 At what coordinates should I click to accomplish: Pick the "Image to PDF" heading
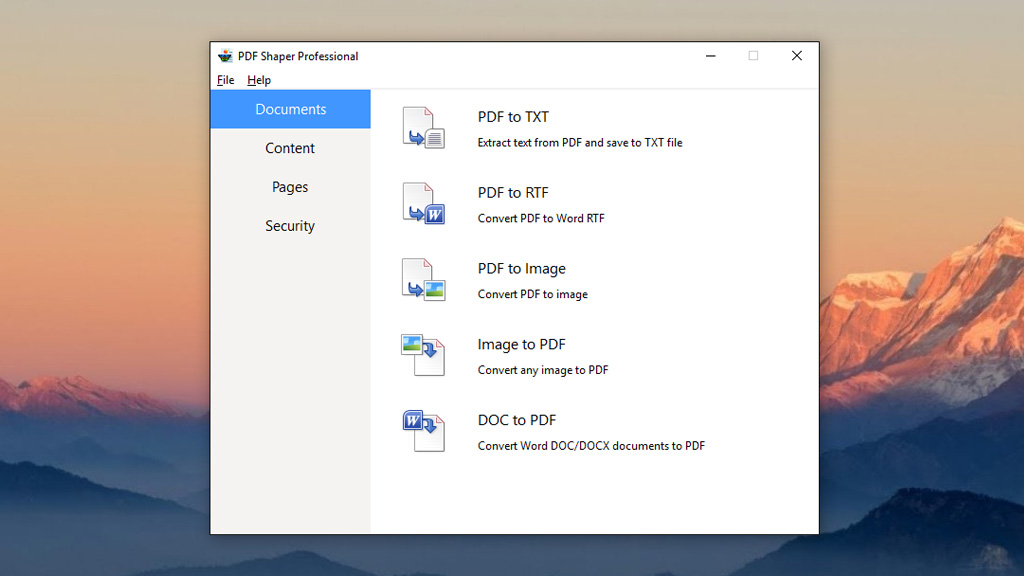coord(521,344)
